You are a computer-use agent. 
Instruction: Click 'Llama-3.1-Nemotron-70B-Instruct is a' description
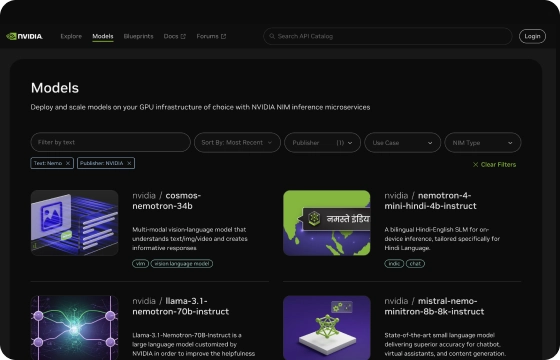pos(194,344)
